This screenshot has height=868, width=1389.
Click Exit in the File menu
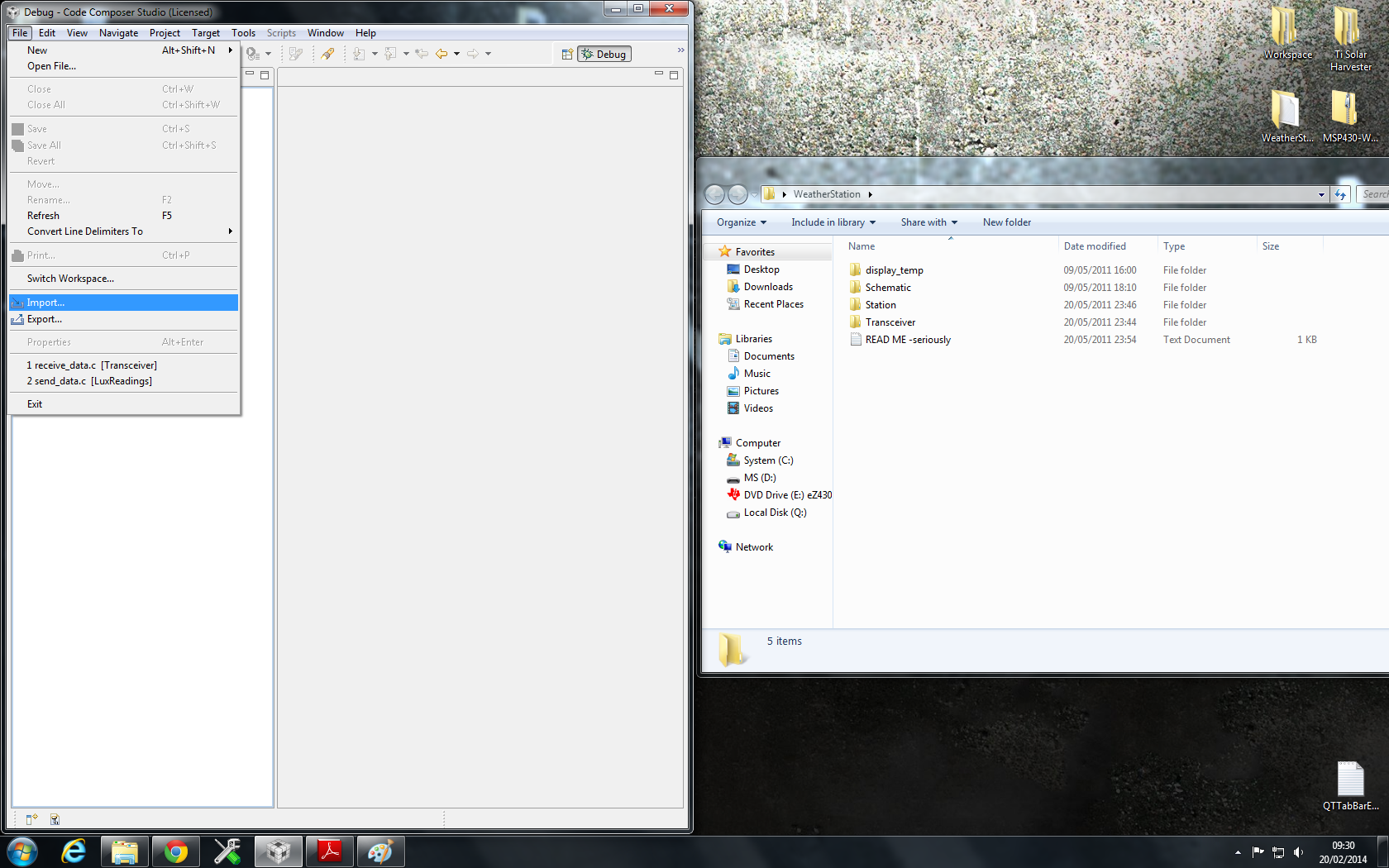point(124,404)
